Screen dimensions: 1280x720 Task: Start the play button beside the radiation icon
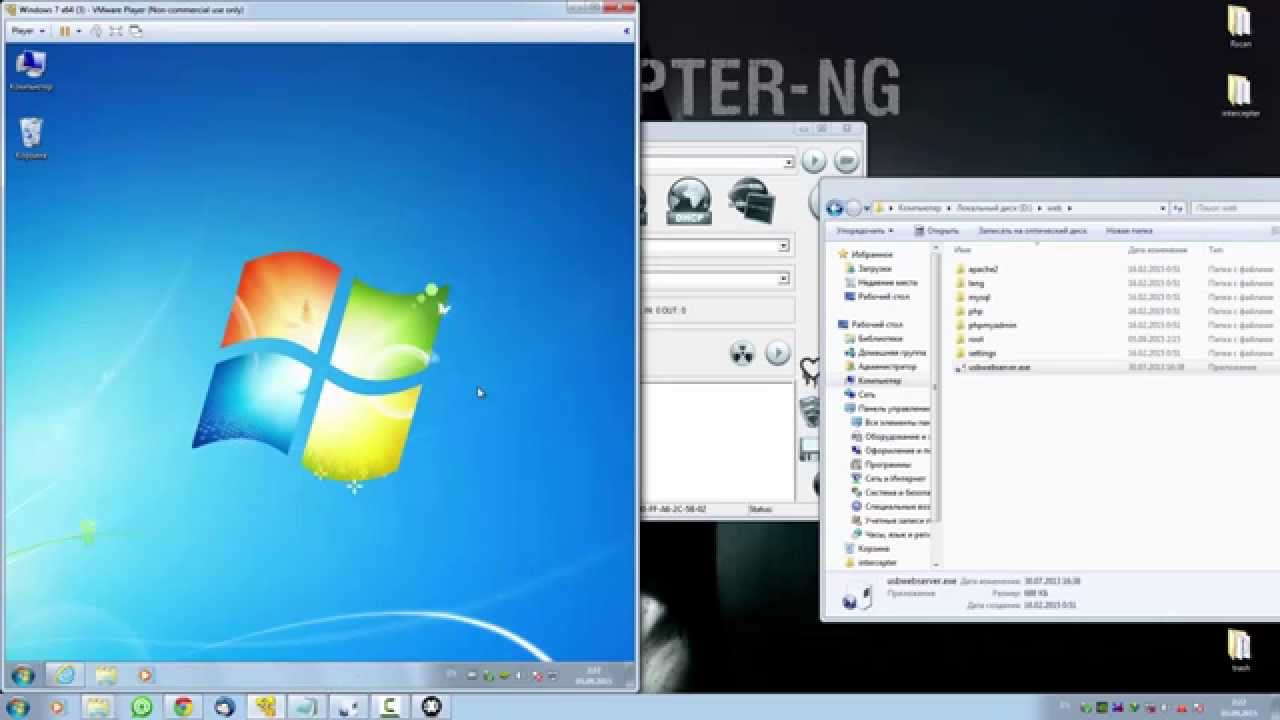777,353
